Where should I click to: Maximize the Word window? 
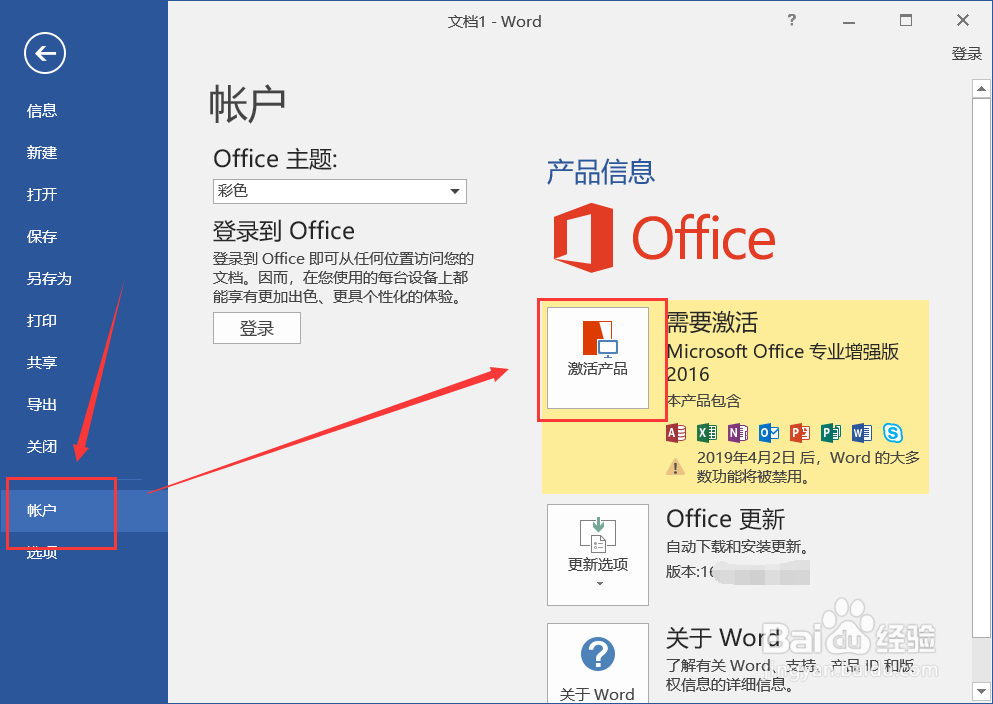(906, 21)
